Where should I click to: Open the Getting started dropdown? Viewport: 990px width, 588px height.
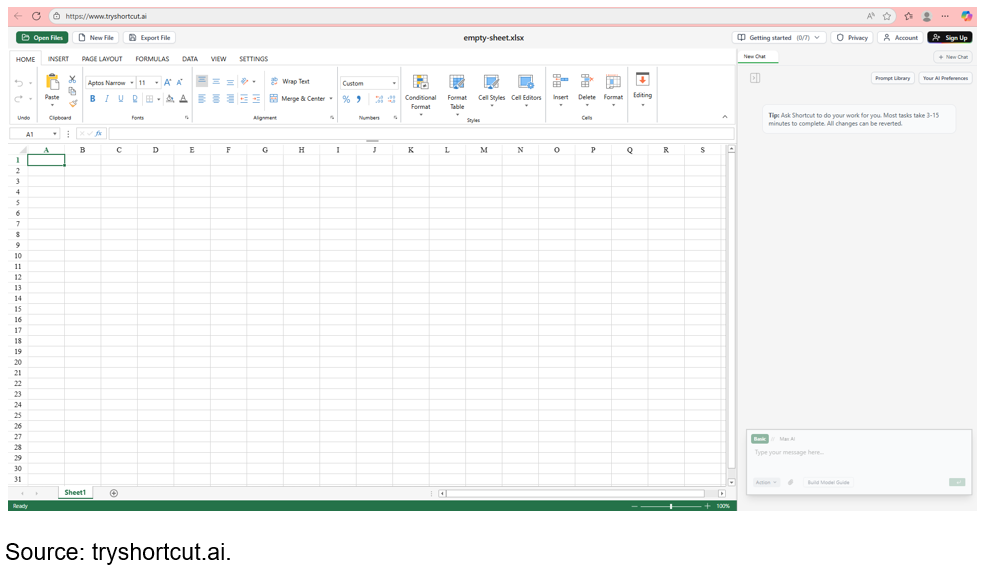tap(779, 37)
